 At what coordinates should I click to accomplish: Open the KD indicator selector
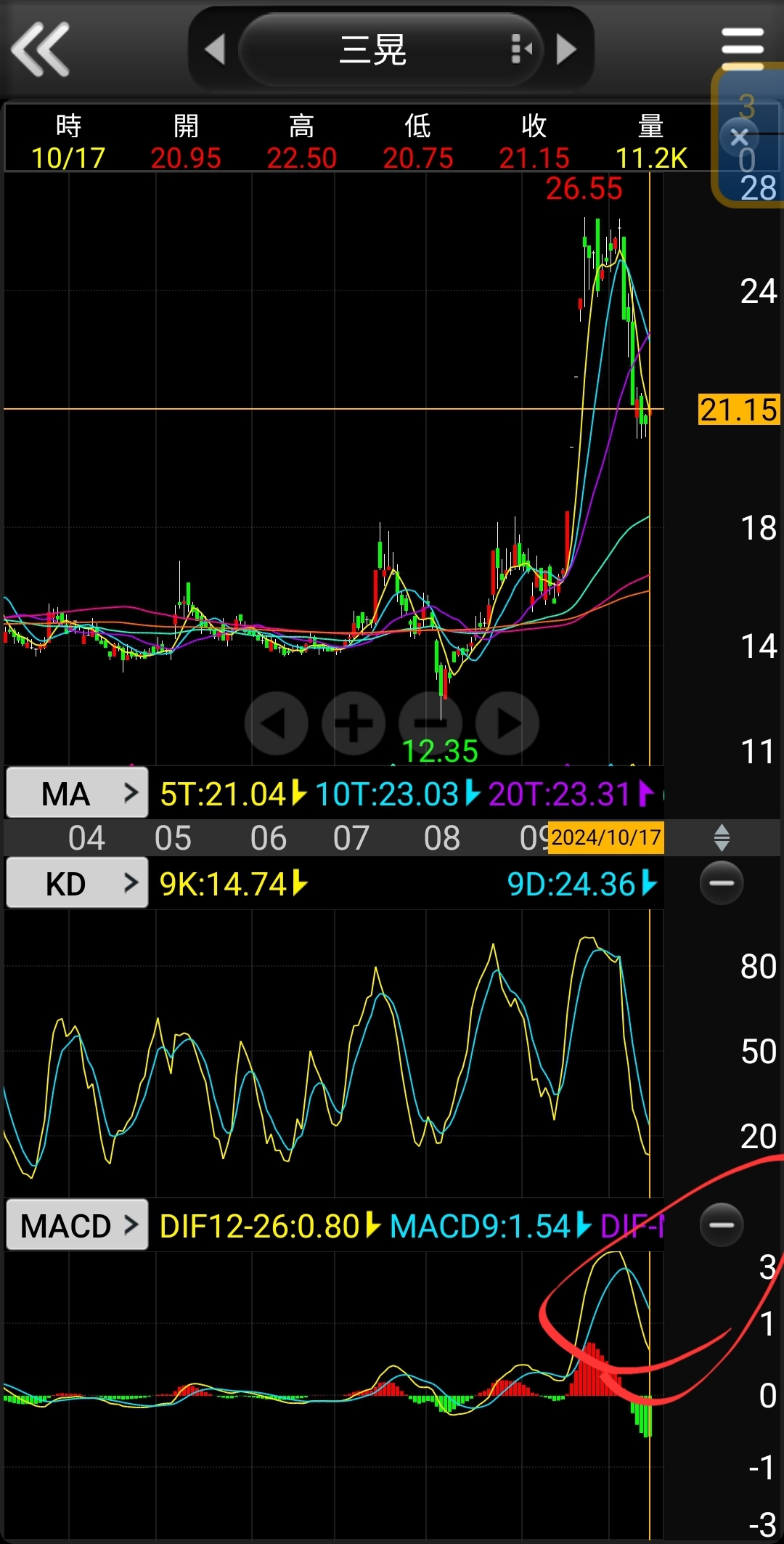pyautogui.click(x=77, y=883)
